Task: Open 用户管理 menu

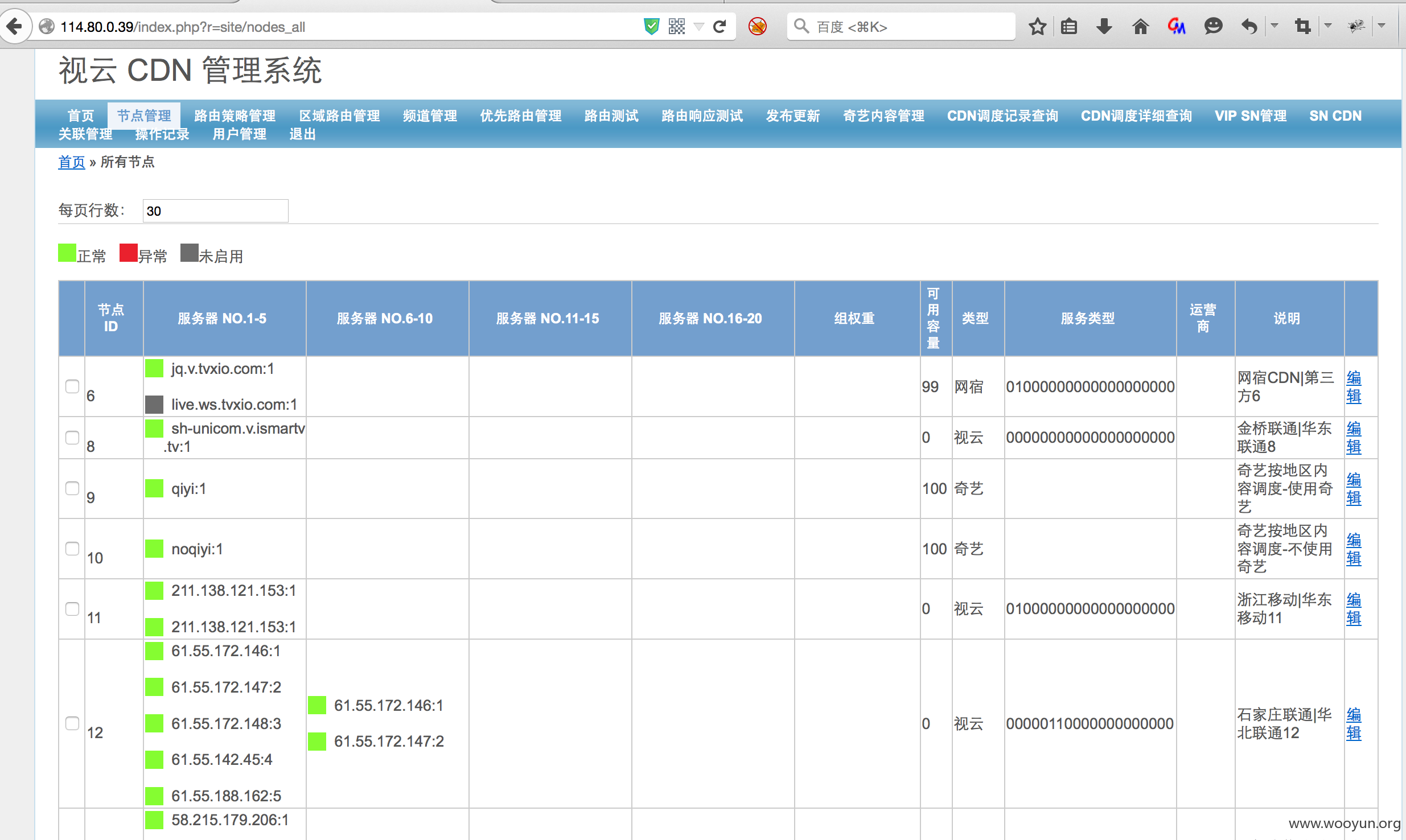Action: (x=239, y=134)
